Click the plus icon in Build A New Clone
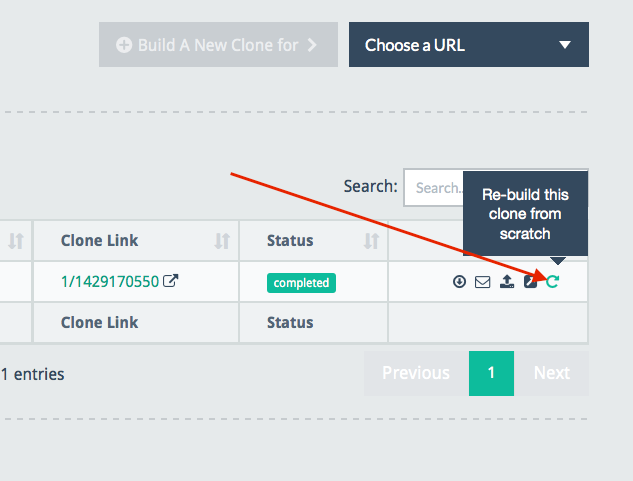Viewport: 633px width, 481px height. (124, 45)
